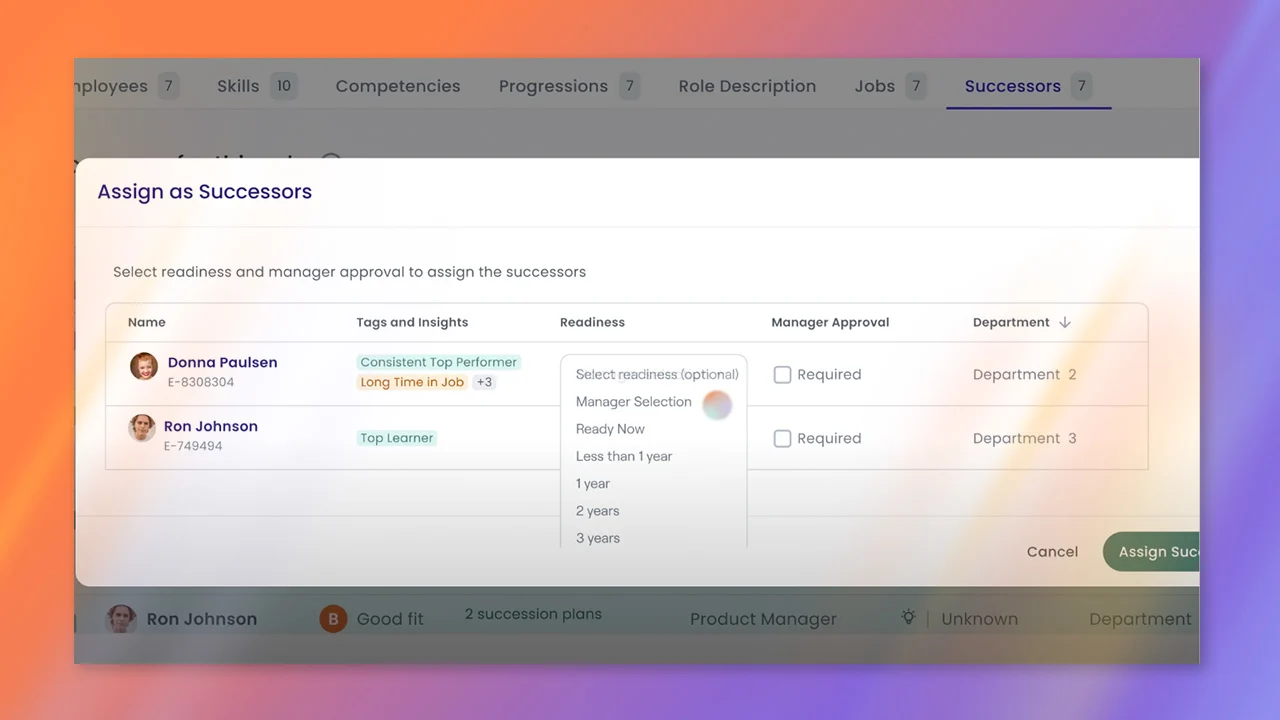Check Required for Ron Johnson

(x=783, y=438)
